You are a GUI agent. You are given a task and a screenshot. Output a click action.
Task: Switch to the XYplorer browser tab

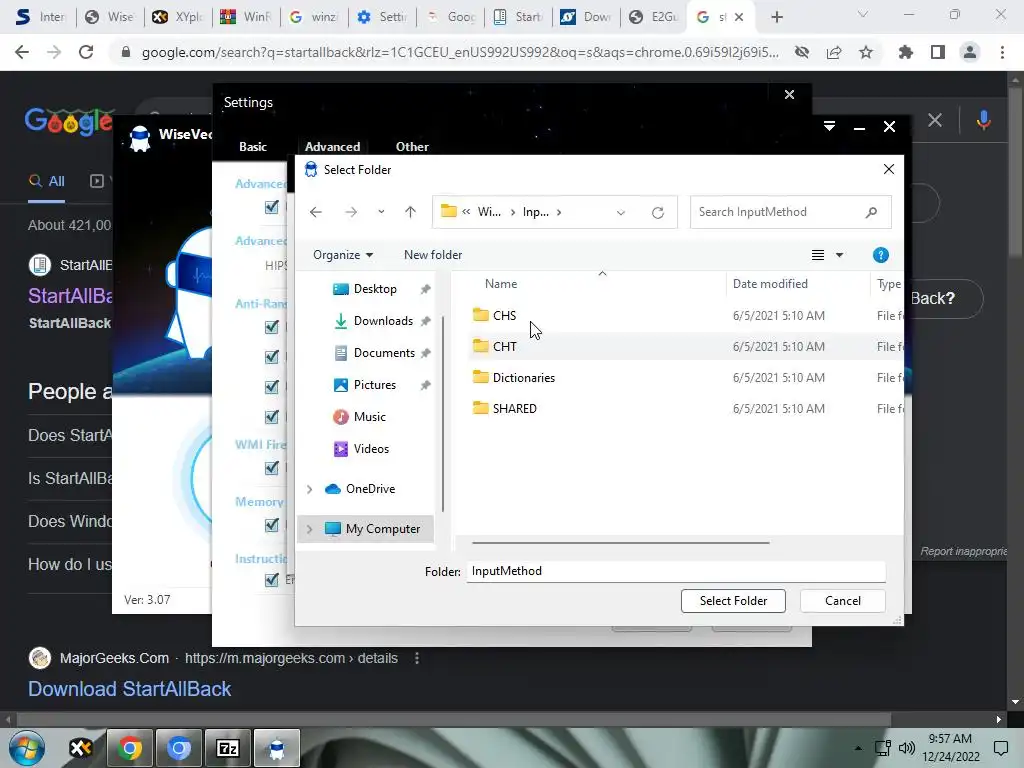[x=178, y=17]
